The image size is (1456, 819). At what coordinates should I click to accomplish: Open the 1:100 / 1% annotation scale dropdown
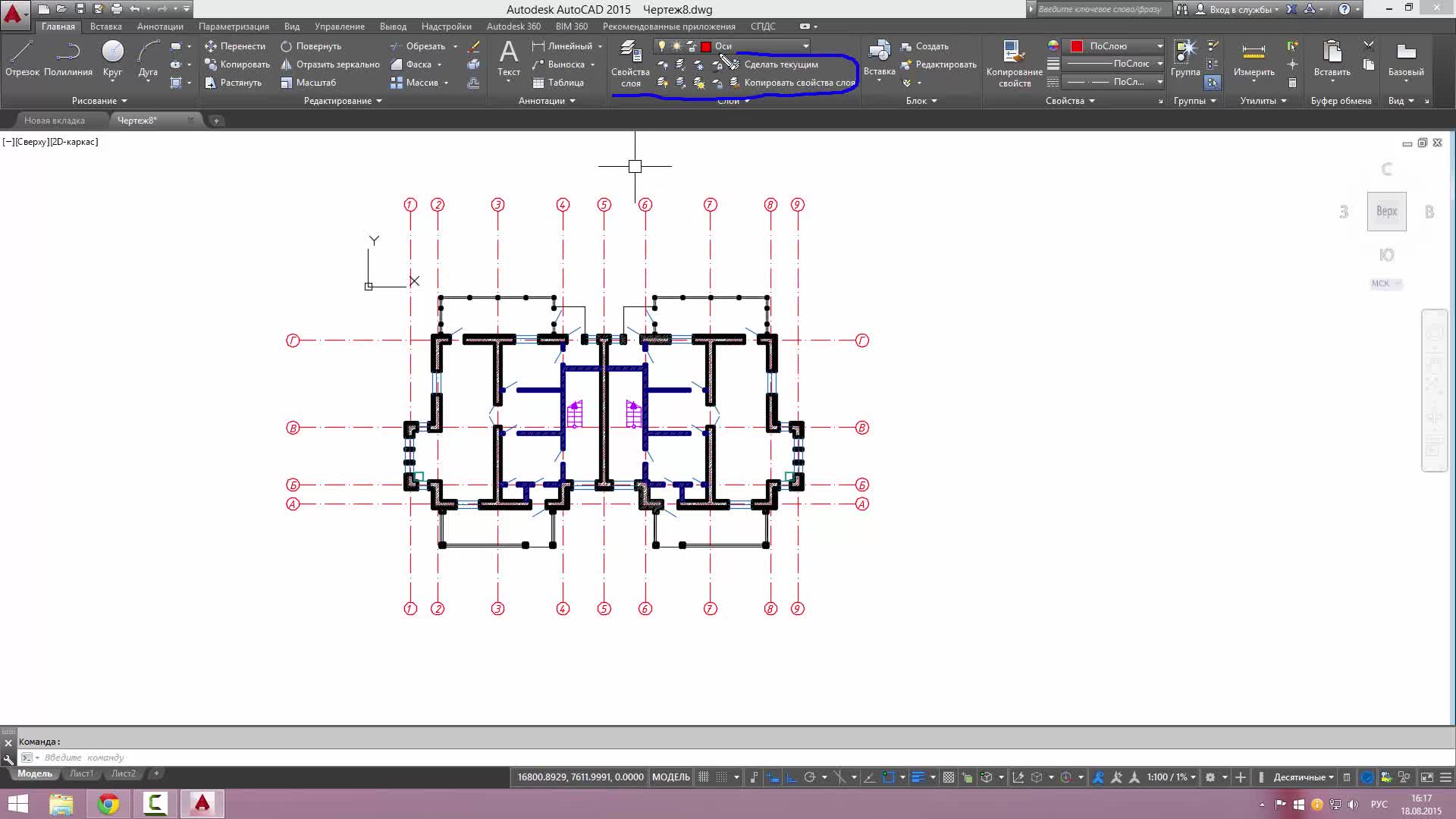[x=1172, y=777]
